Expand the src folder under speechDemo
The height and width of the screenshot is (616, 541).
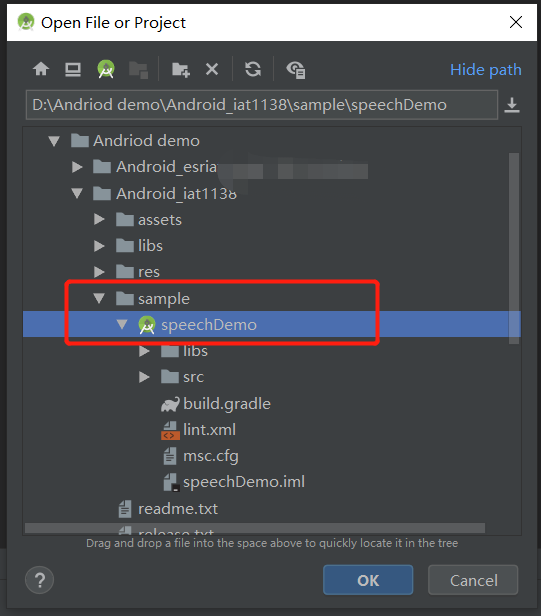(144, 377)
